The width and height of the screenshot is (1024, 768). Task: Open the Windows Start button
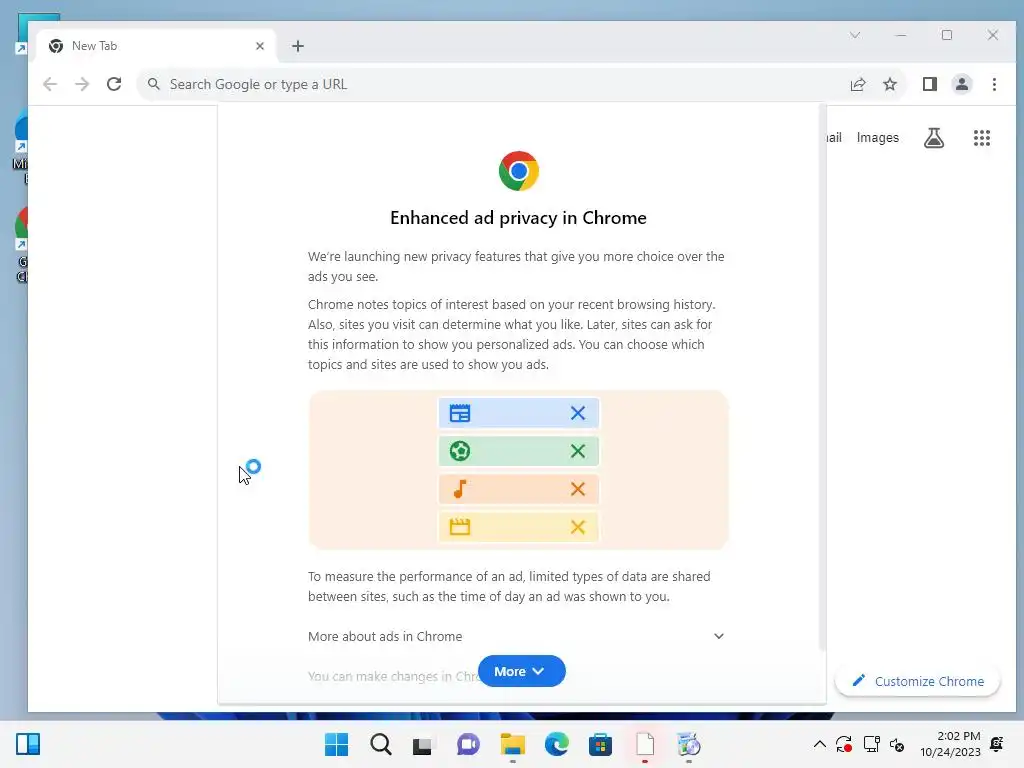336,744
